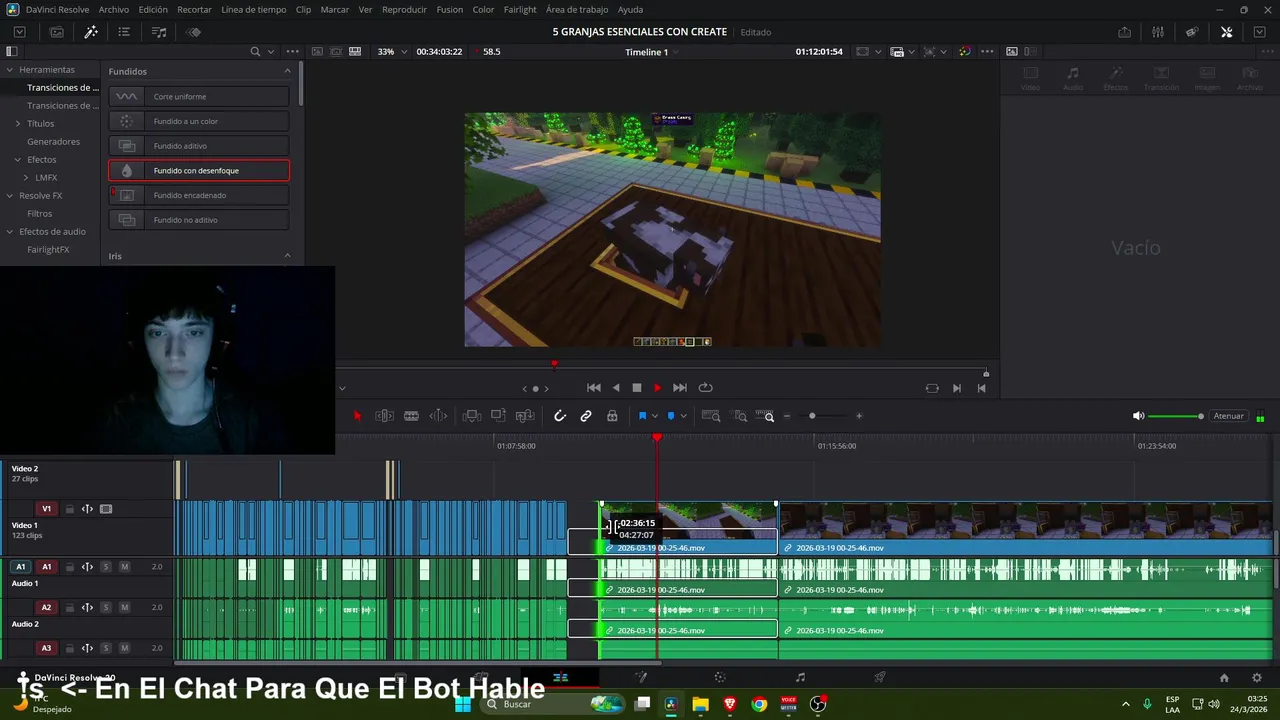
Task: Mute the Audio 1 track
Action: coord(124,567)
